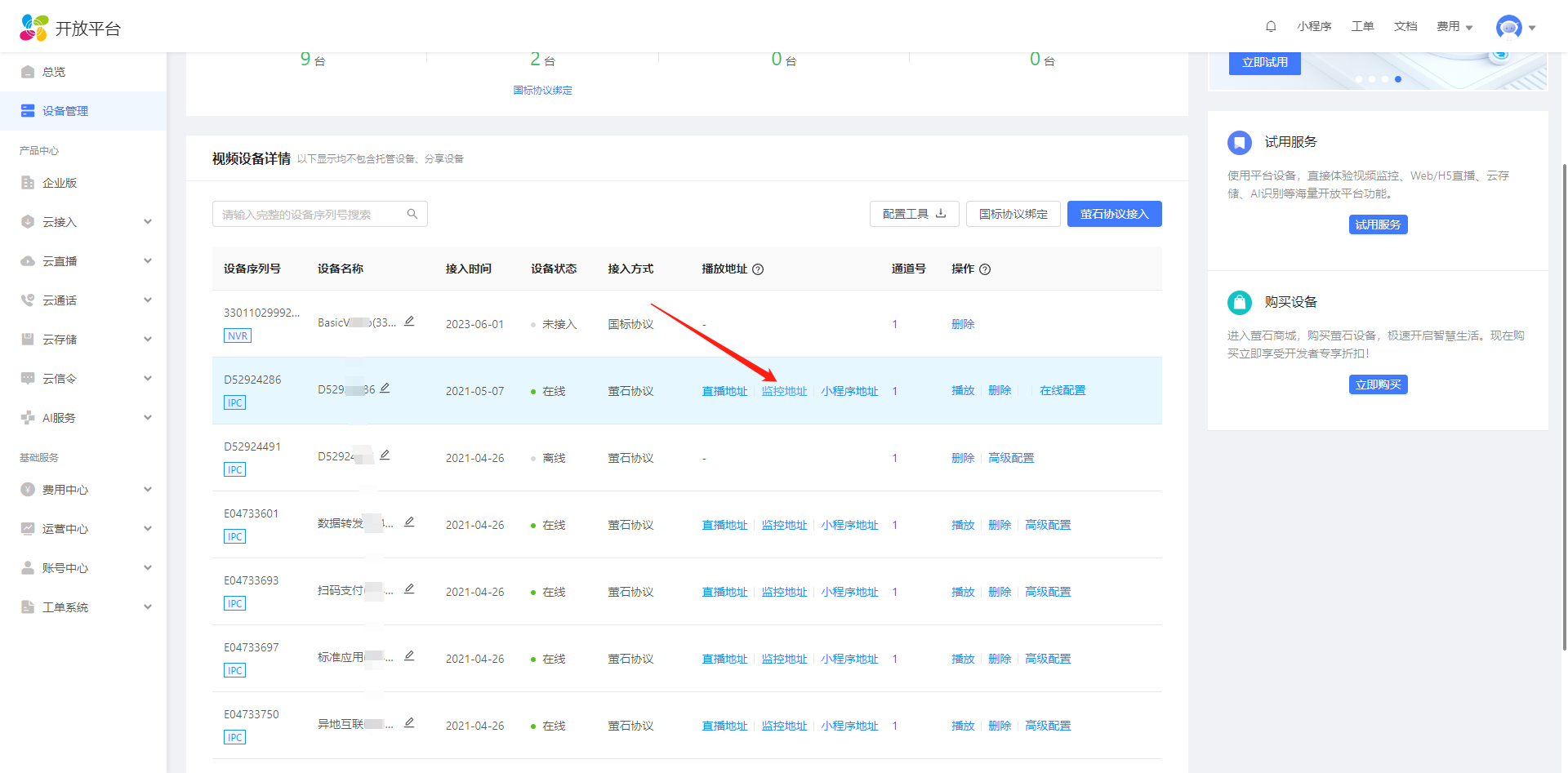Screen dimensions: 1568x773
Task: Show help for the 播放地址 column
Action: (x=758, y=269)
